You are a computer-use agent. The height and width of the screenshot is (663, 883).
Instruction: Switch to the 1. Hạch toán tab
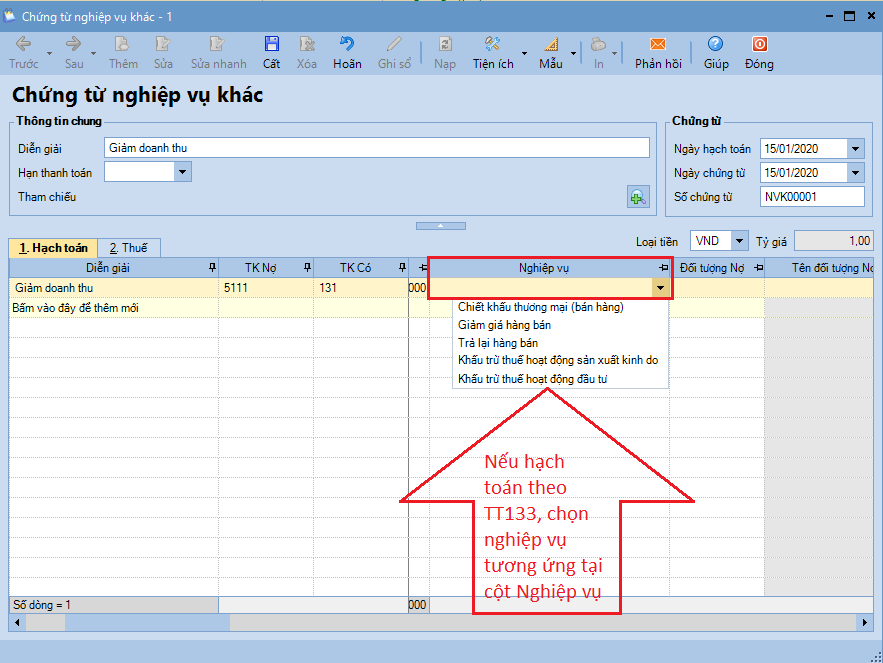(x=53, y=248)
